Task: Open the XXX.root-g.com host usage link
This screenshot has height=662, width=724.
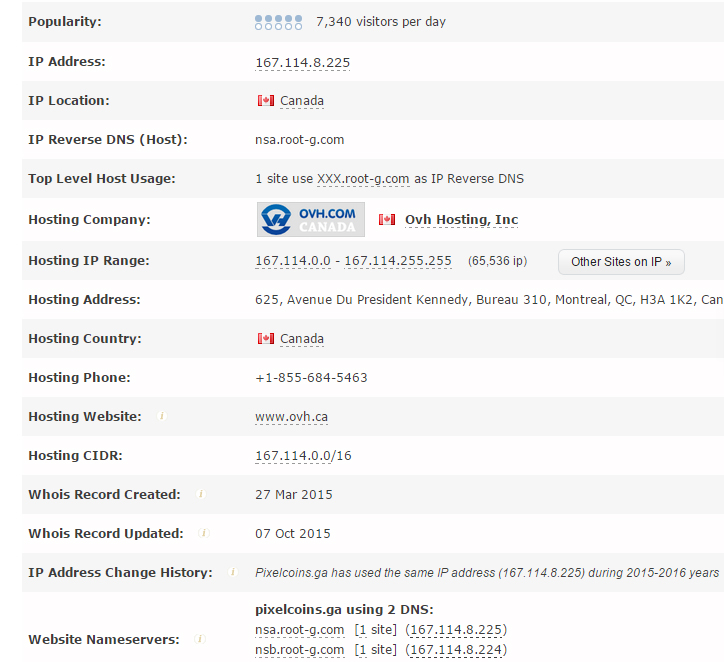Action: 363,179
